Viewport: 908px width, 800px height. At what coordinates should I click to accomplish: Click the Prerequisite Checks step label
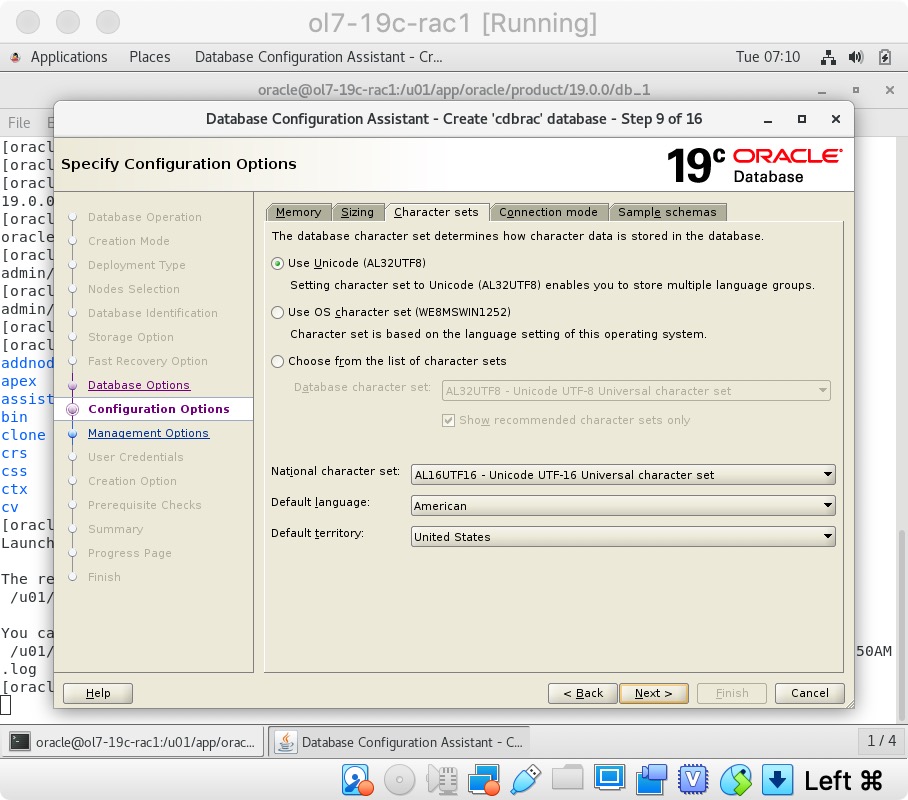click(x=145, y=505)
